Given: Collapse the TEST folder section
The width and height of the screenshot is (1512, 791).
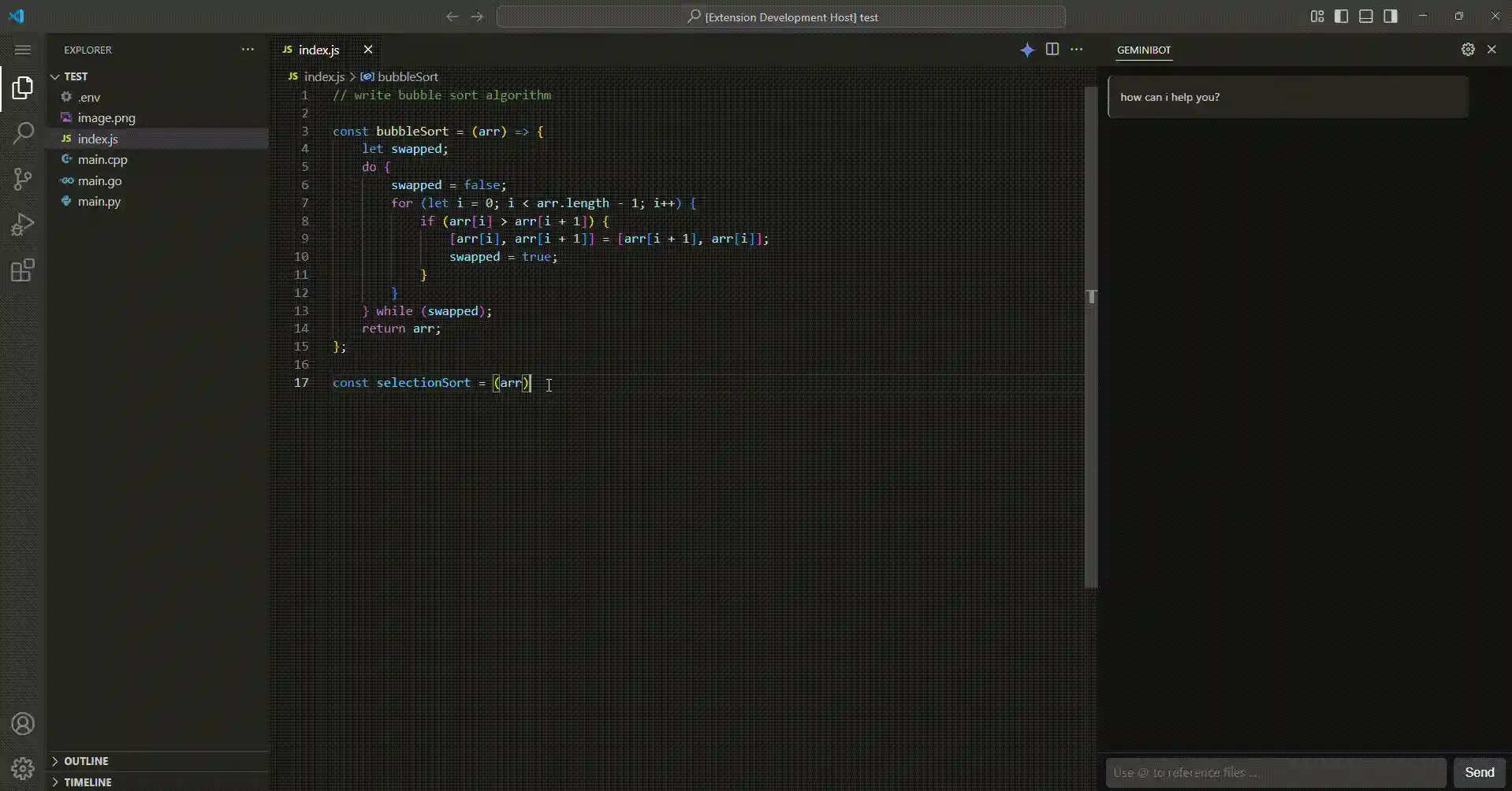Looking at the screenshot, I should (x=76, y=76).
